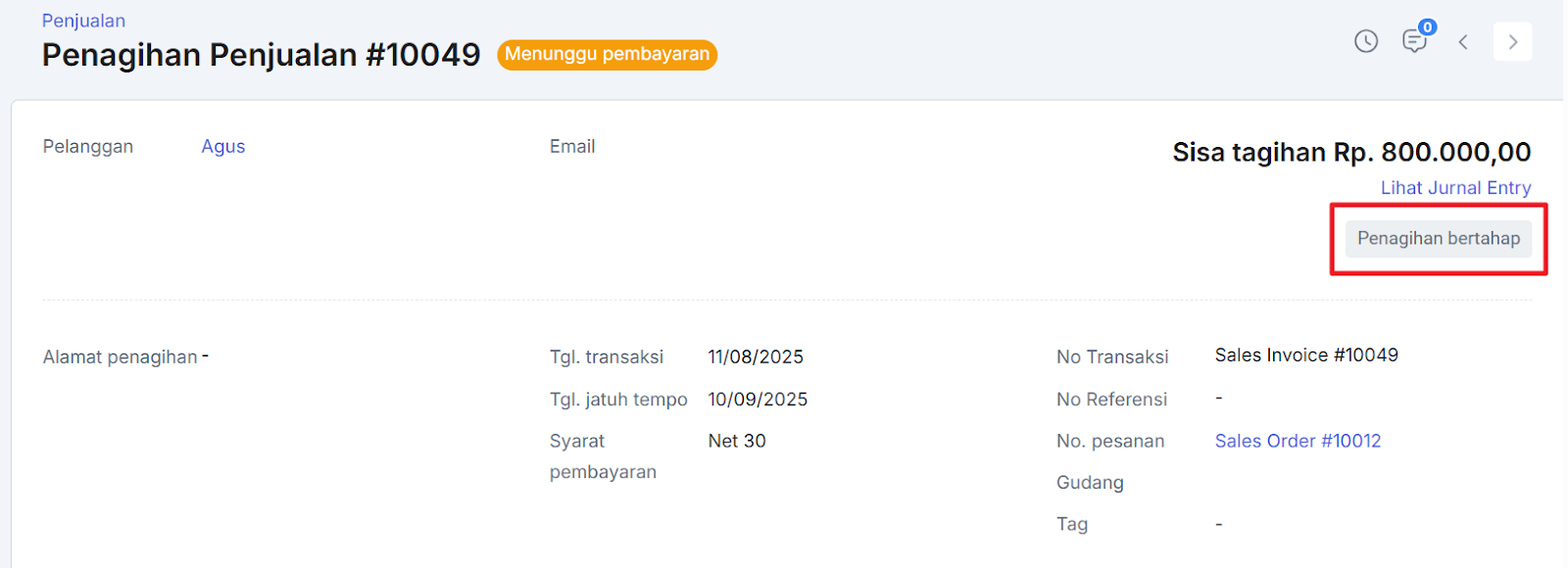1568x568 pixels.
Task: Go to previous invoice with left chevron
Action: pyautogui.click(x=1463, y=42)
